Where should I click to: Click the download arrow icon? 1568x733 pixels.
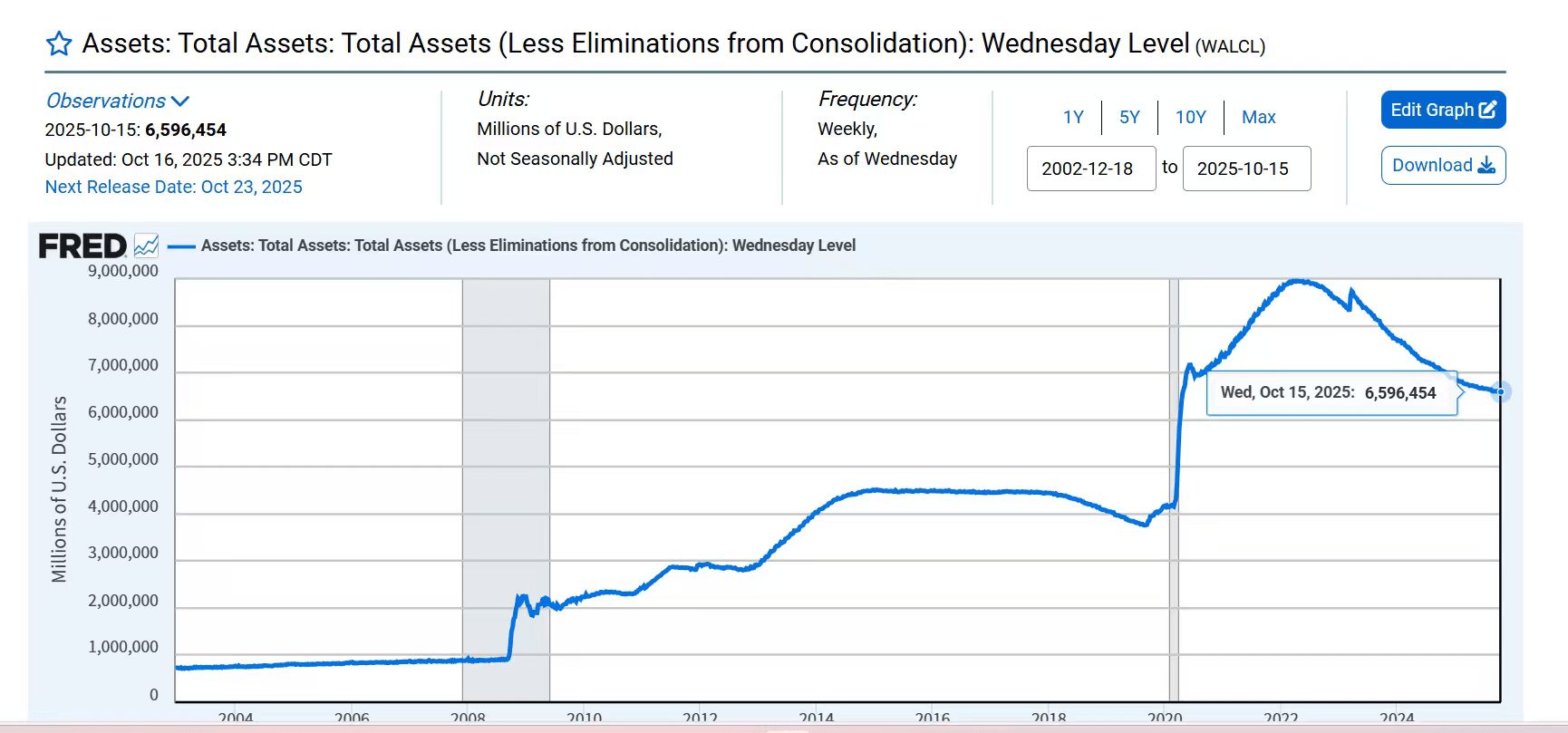tap(1486, 166)
